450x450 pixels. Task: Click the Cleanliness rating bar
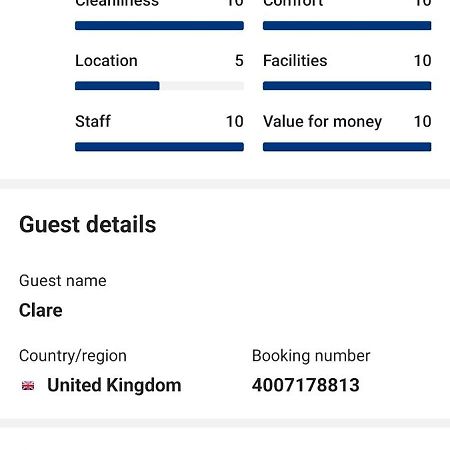click(x=159, y=26)
